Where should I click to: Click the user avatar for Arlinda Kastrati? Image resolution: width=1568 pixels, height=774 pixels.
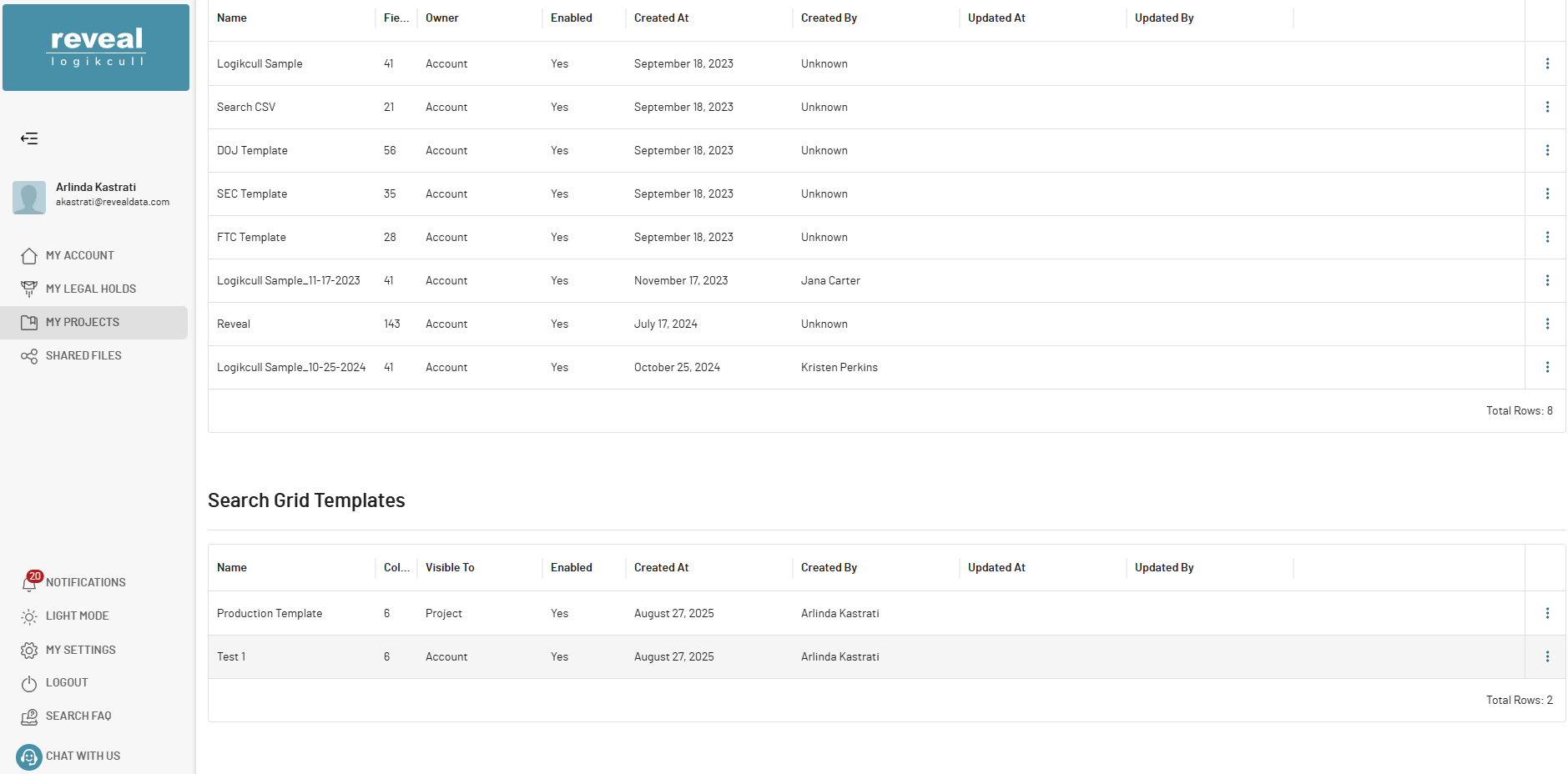coord(29,198)
